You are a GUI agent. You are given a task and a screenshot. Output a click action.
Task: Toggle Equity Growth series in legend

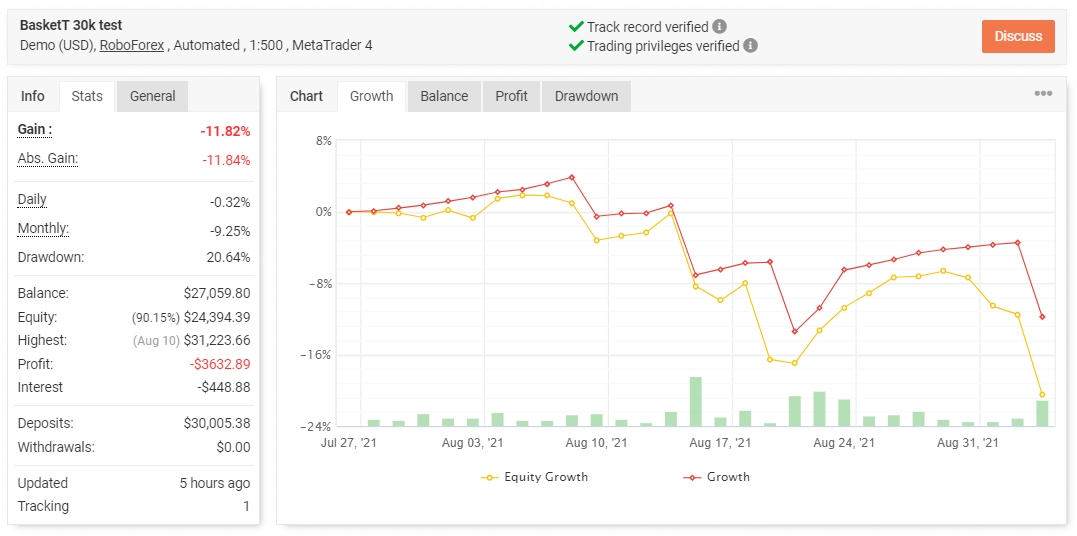[534, 476]
